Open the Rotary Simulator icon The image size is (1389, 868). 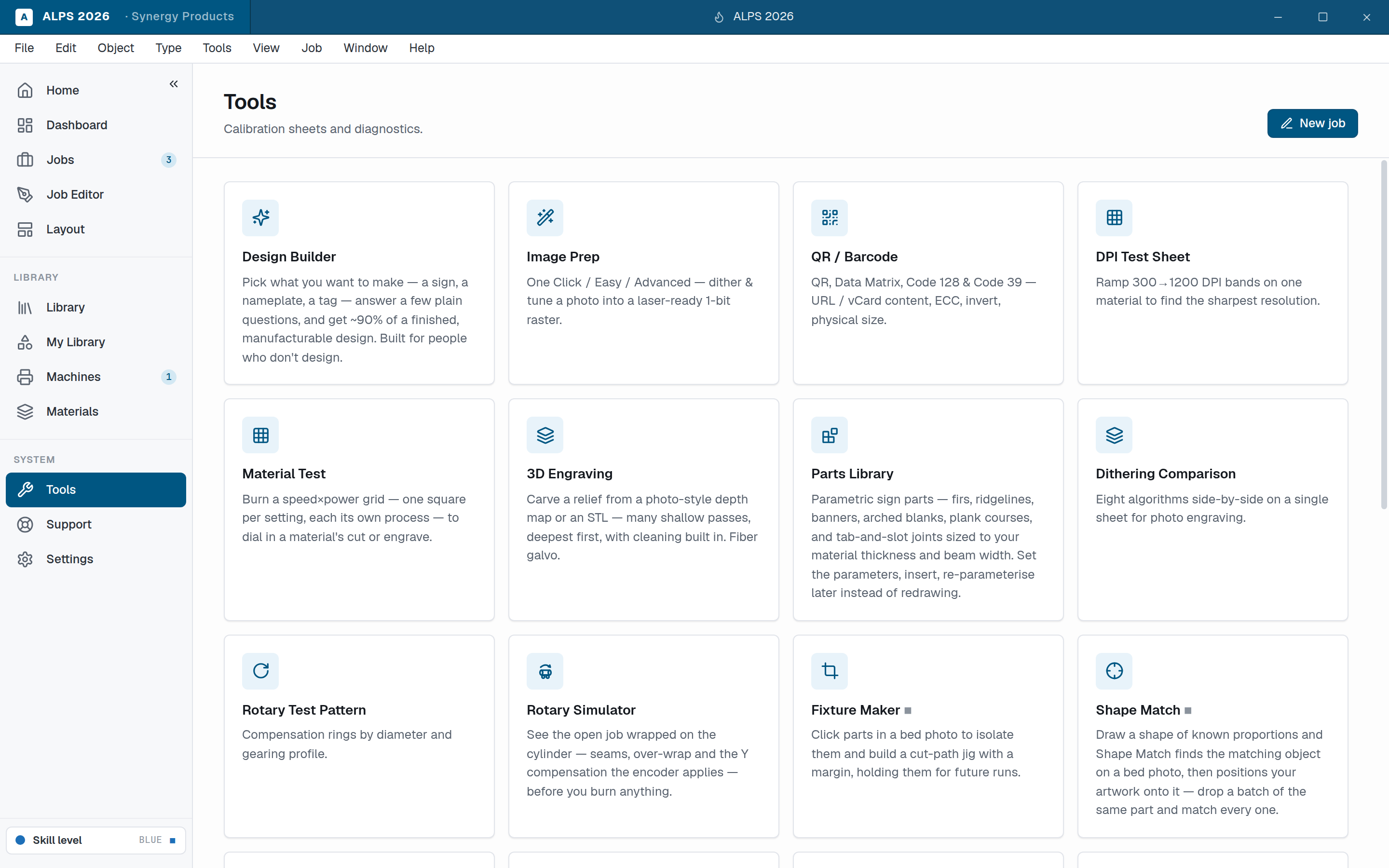coord(545,670)
